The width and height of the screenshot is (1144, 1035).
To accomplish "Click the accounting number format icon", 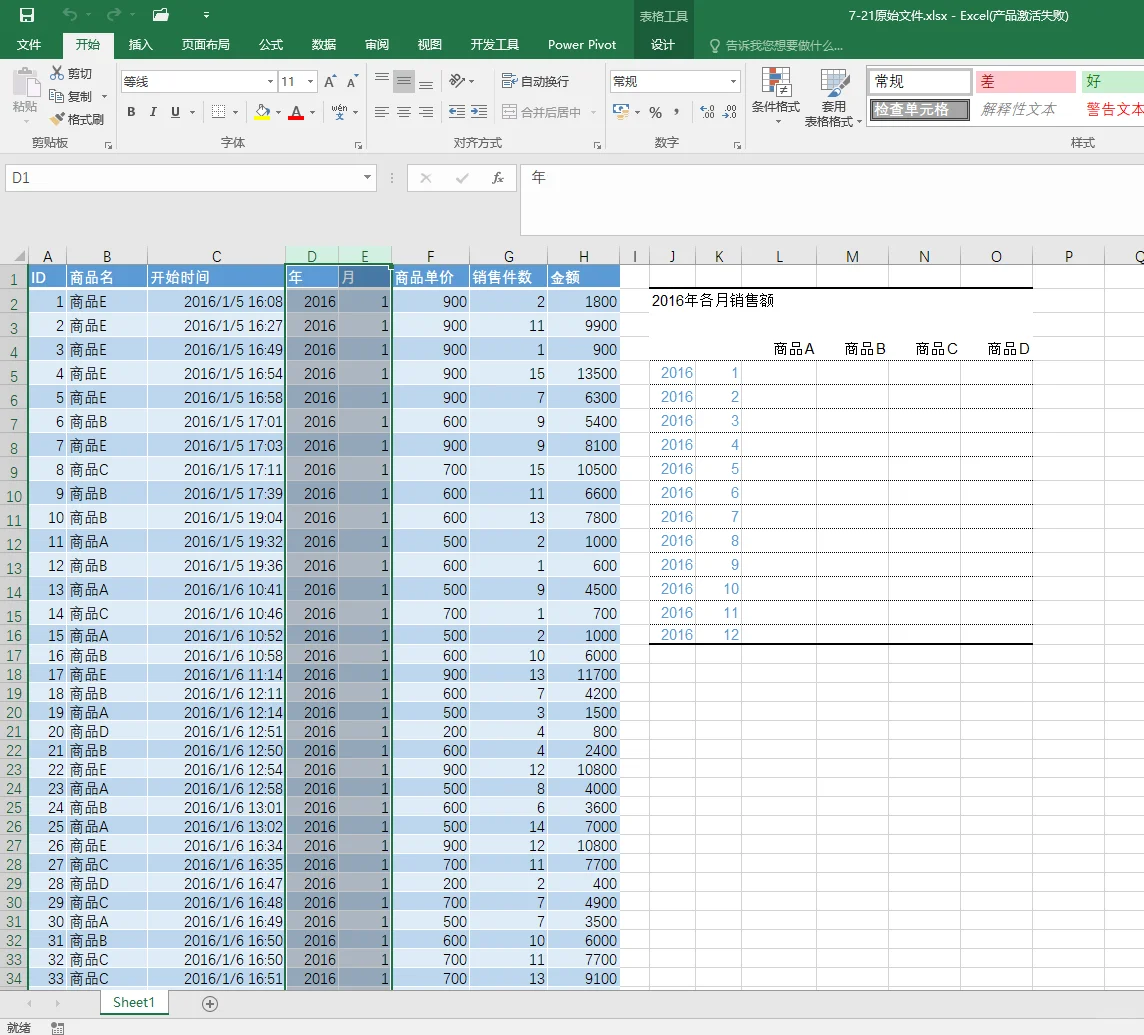I will (621, 112).
